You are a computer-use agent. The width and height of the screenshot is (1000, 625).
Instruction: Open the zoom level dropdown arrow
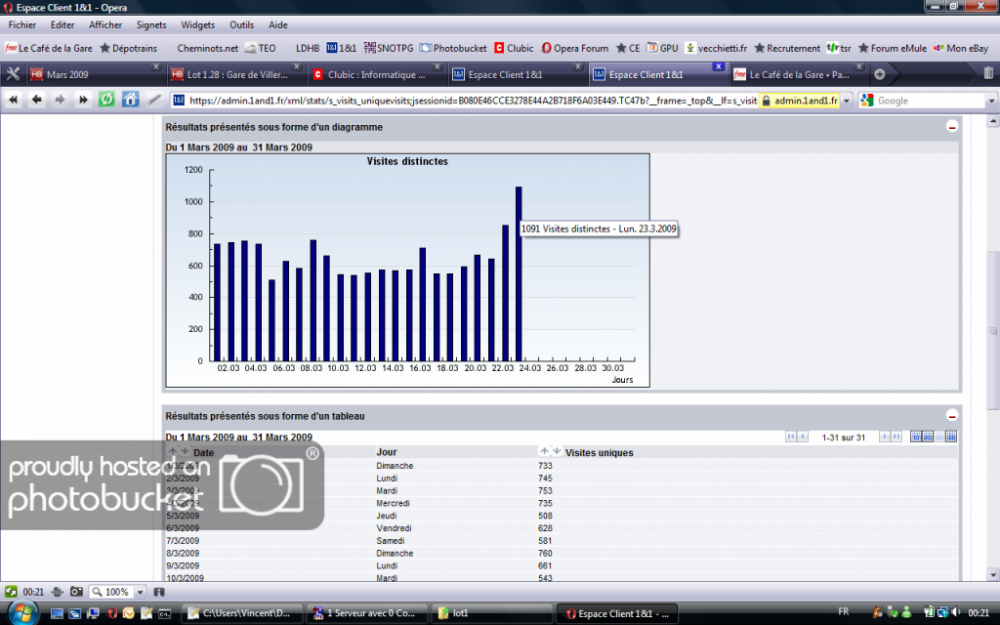pyautogui.click(x=140, y=592)
